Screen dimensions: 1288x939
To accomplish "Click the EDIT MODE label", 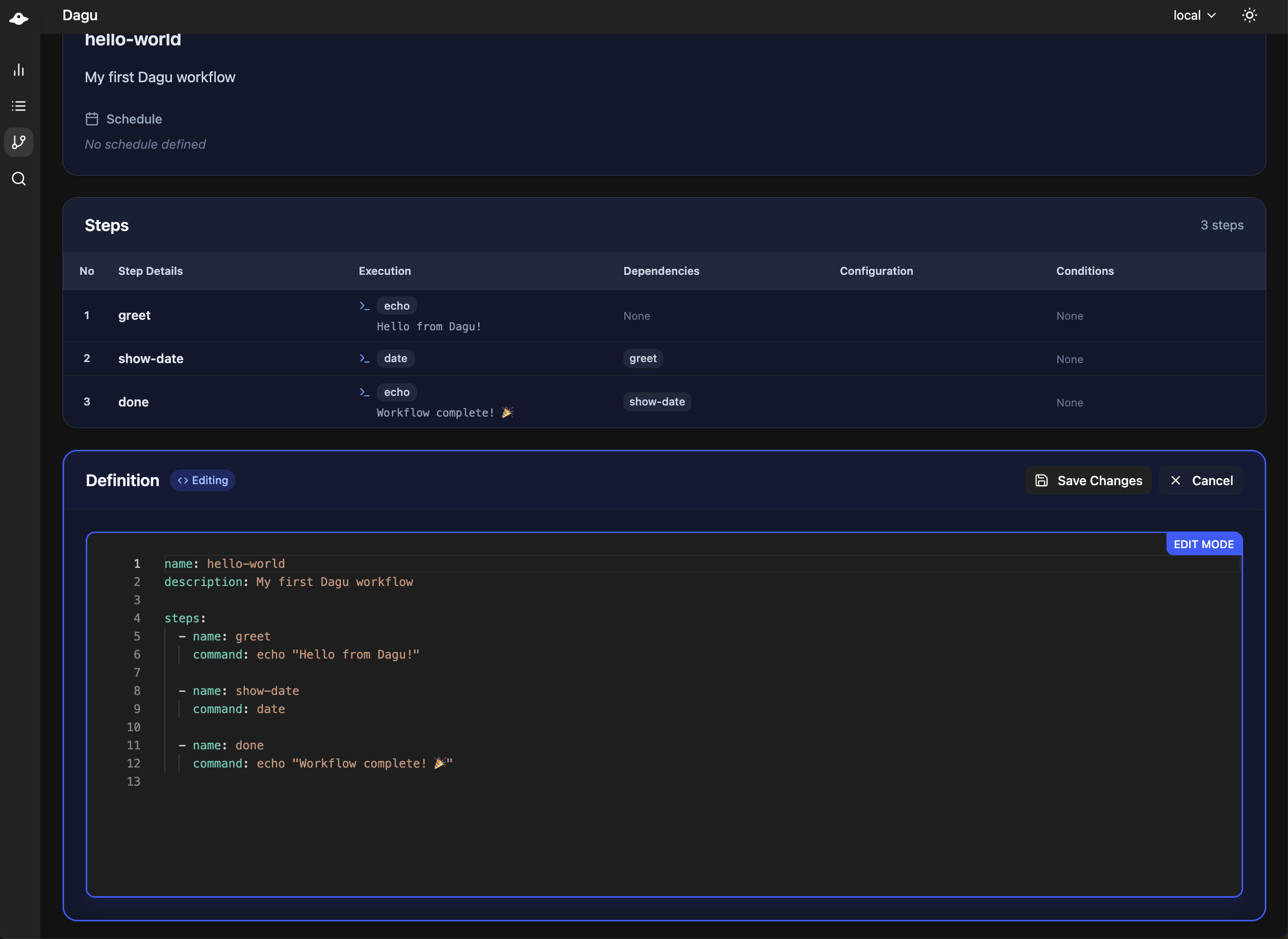I will pyautogui.click(x=1203, y=544).
